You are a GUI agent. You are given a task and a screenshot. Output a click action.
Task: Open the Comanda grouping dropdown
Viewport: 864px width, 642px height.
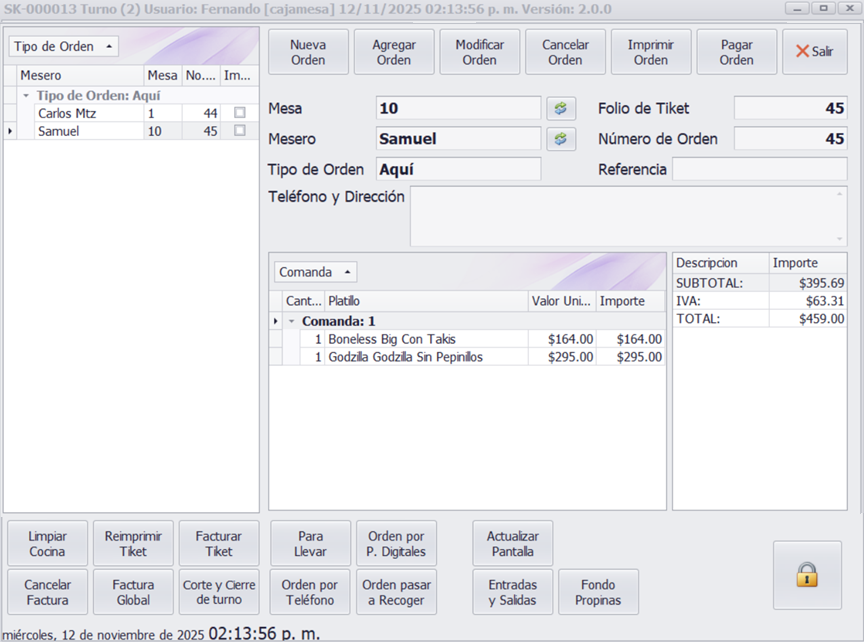[x=315, y=272]
